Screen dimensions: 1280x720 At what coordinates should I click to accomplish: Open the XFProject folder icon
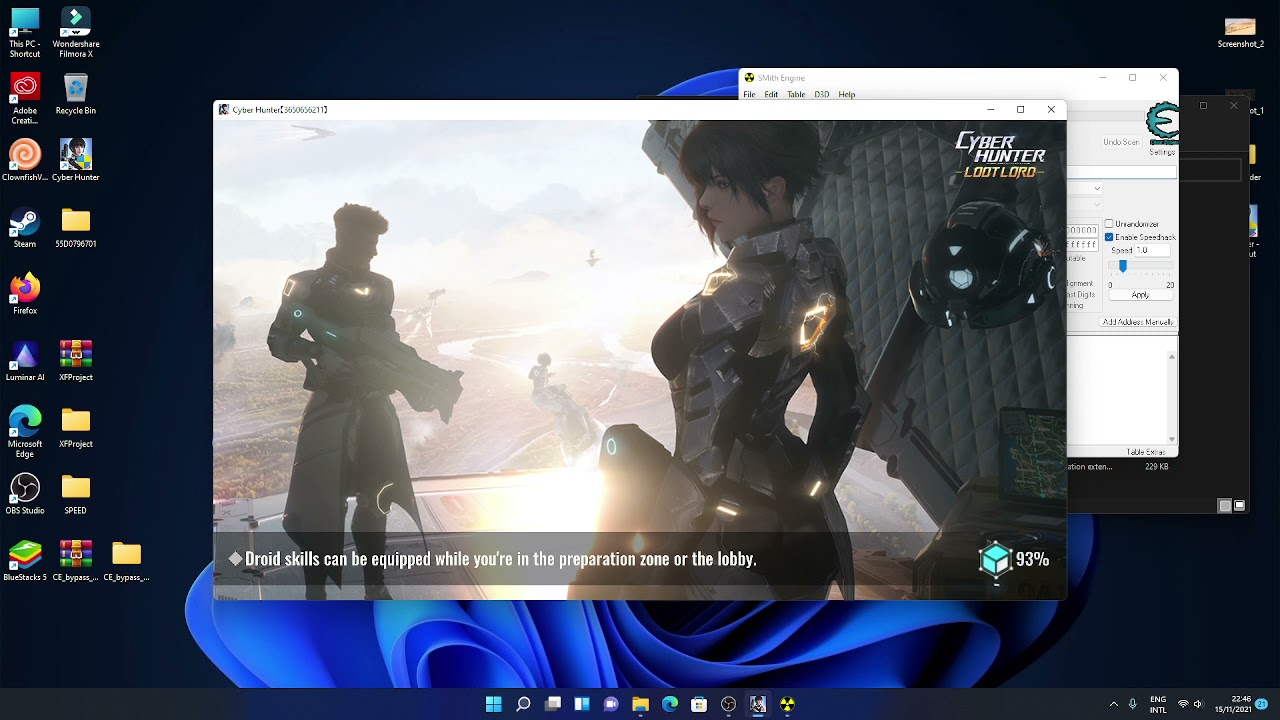click(76, 427)
